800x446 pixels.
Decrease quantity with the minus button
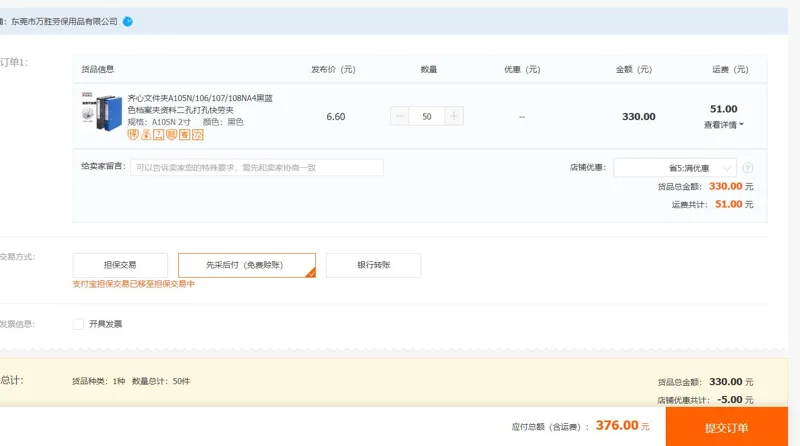click(x=399, y=116)
